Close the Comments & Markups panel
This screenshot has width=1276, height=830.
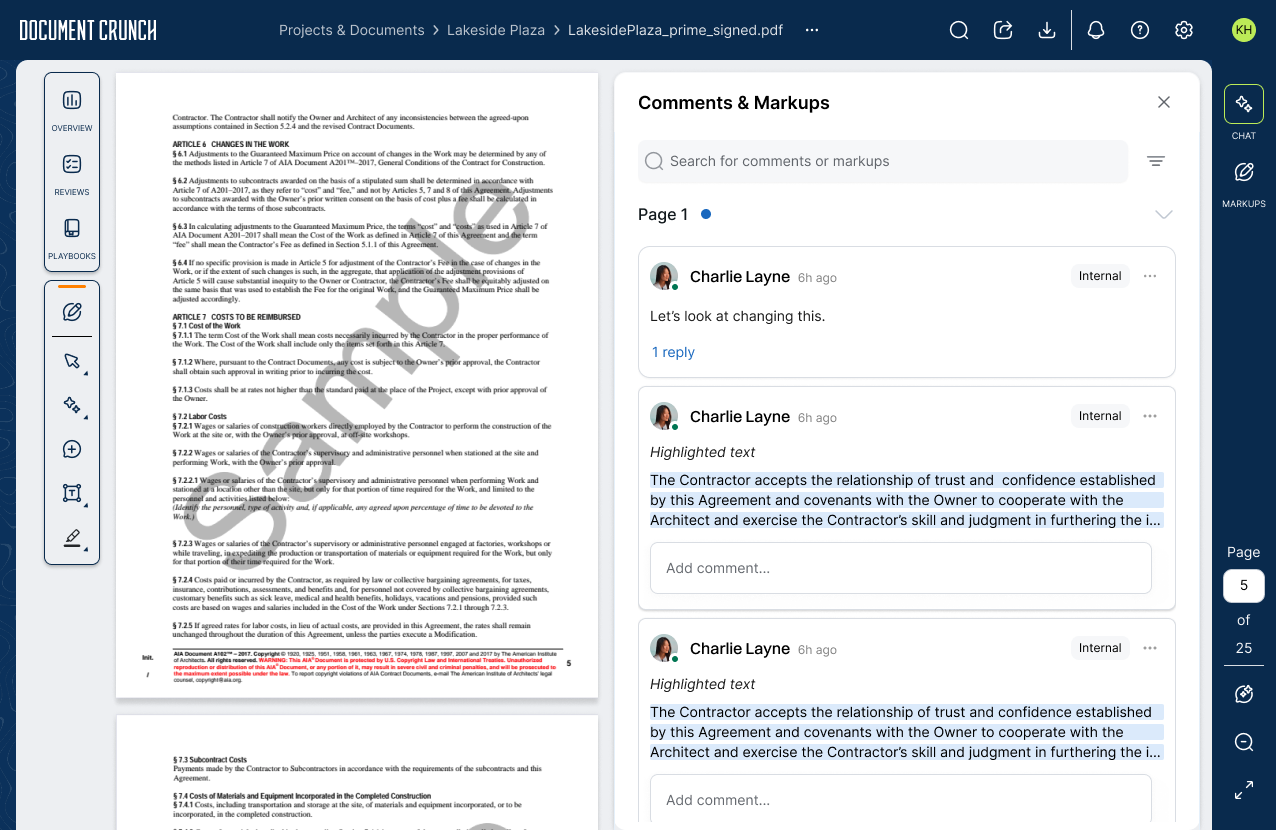click(1164, 102)
